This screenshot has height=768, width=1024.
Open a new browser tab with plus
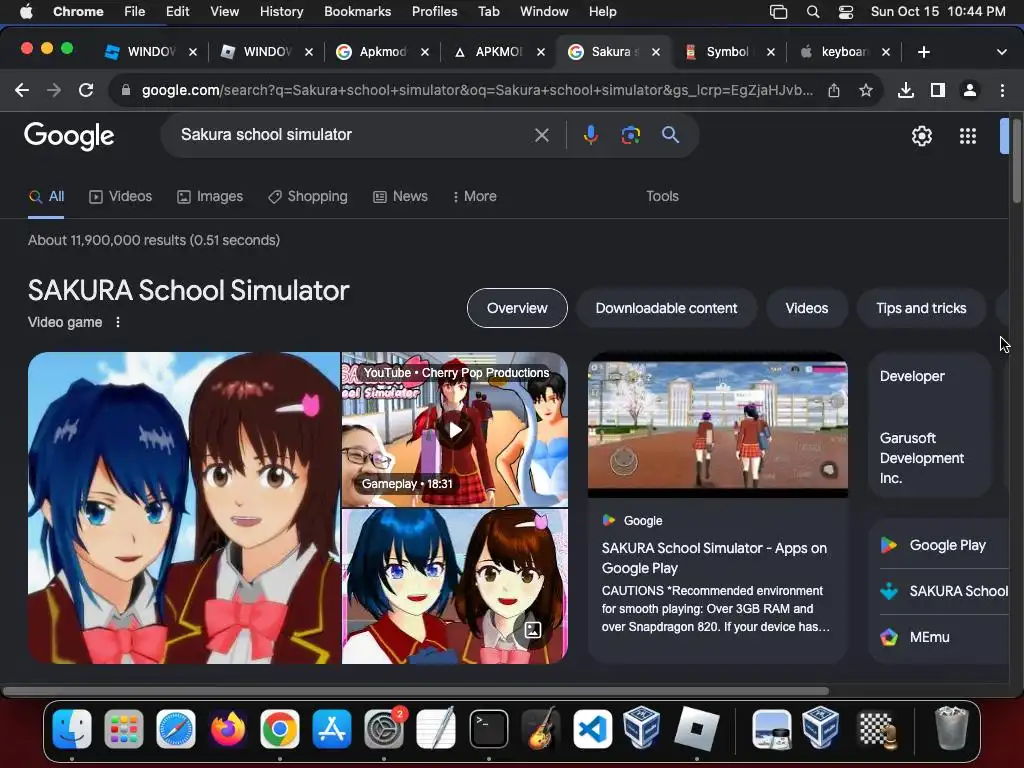pos(923,52)
